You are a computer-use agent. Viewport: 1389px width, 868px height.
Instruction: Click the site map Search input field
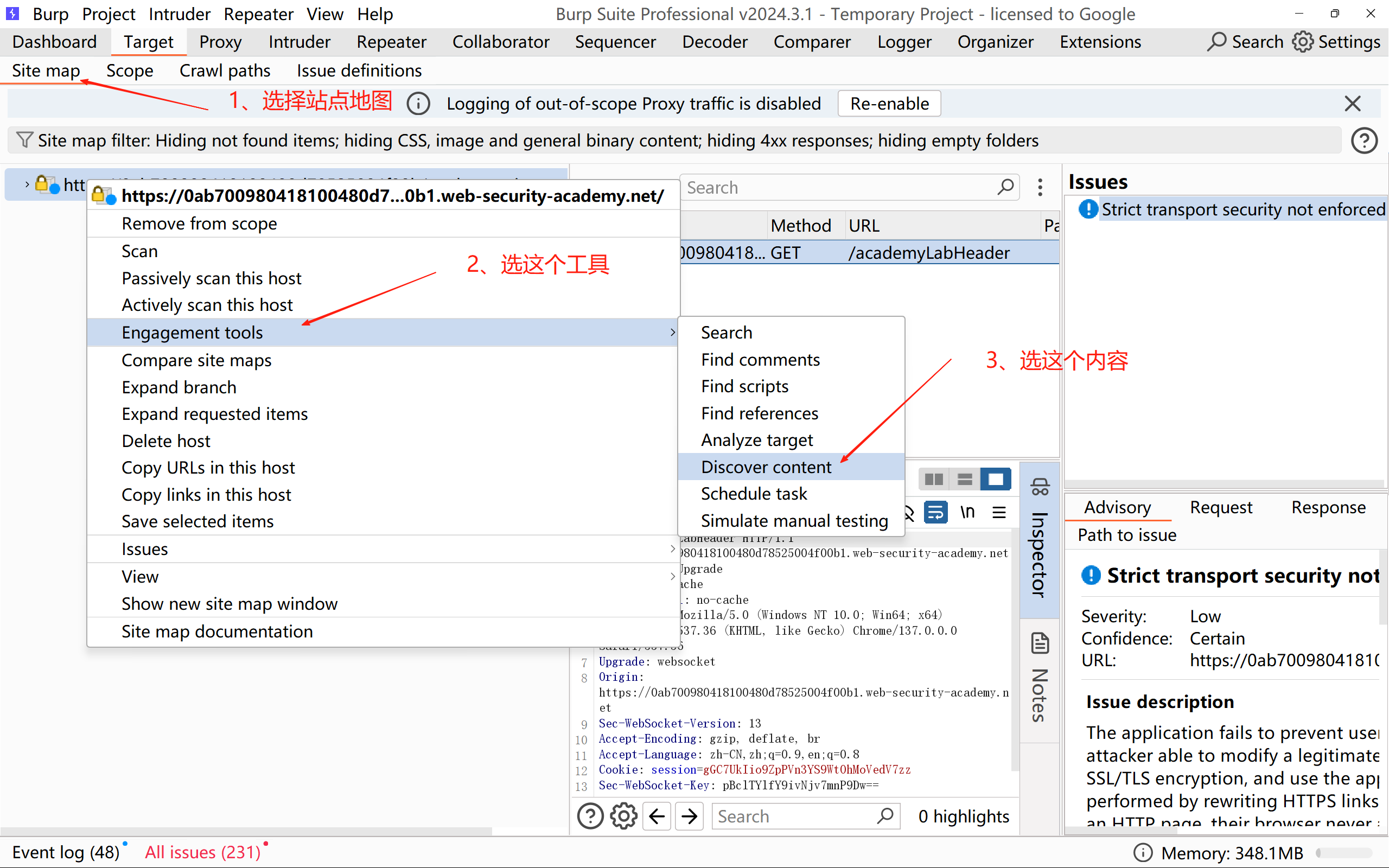pos(838,188)
